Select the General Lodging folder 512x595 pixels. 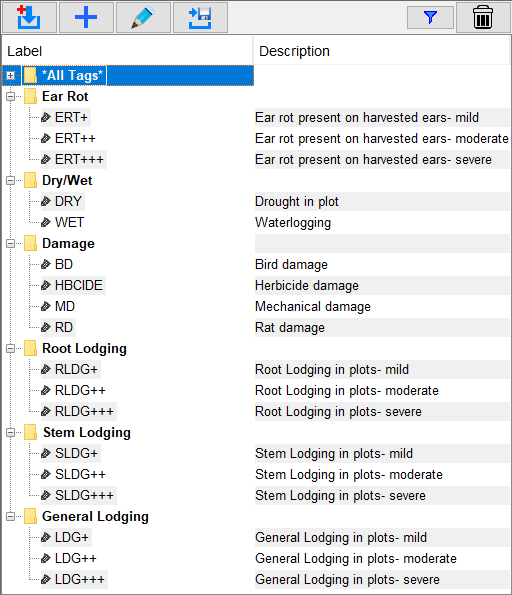click(x=95, y=516)
